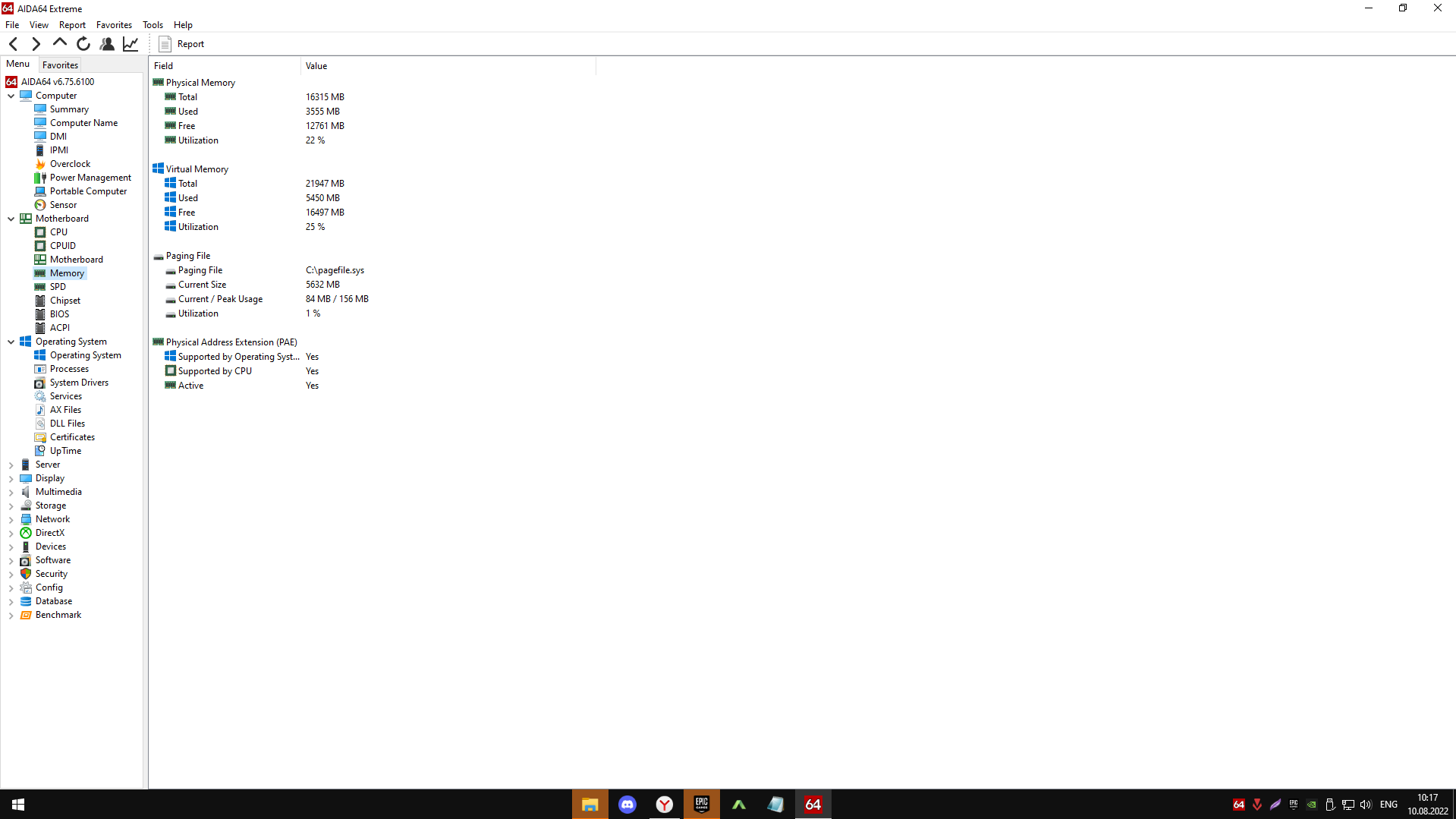
Task: Click the Chipset icon
Action: point(40,301)
